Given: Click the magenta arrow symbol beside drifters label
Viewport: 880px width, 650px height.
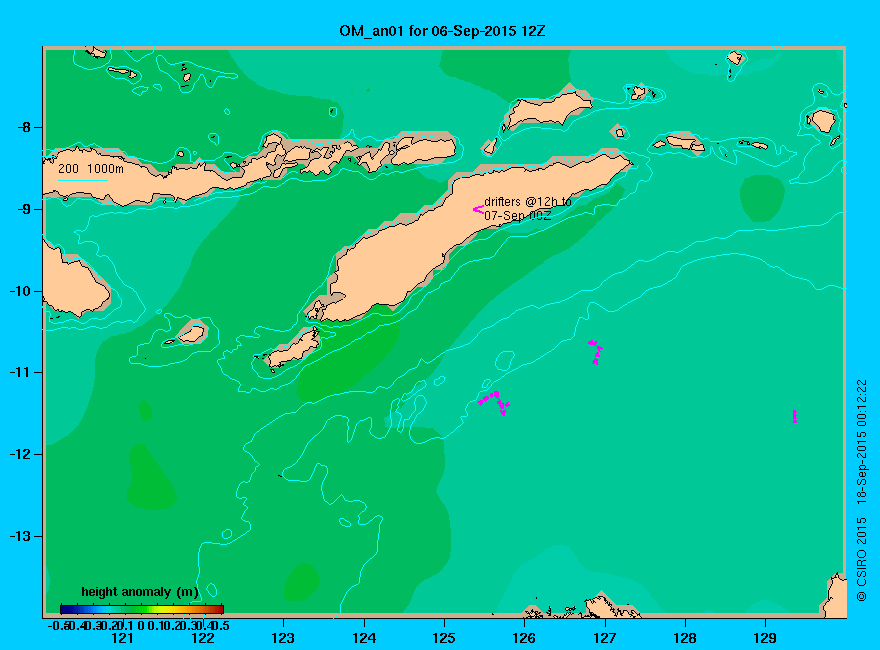Looking at the screenshot, I should (478, 209).
